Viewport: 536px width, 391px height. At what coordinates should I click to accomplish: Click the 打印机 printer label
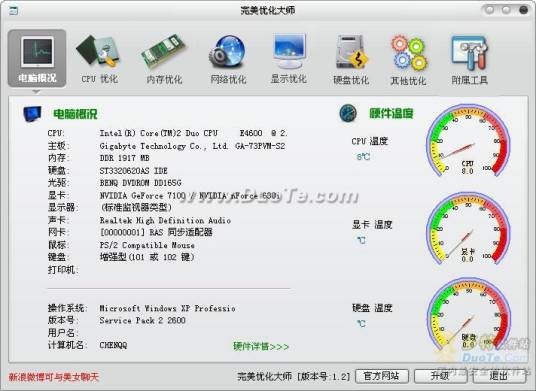click(63, 270)
